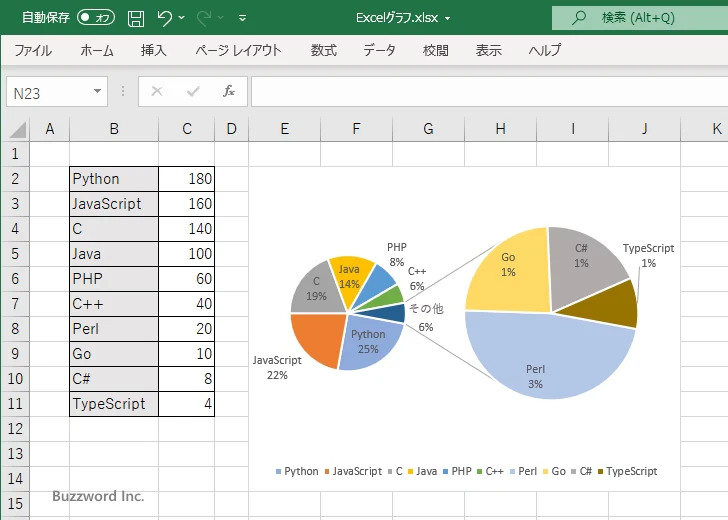This screenshot has width=728, height=520.
Task: Select cell with value 140
Action: (187, 229)
